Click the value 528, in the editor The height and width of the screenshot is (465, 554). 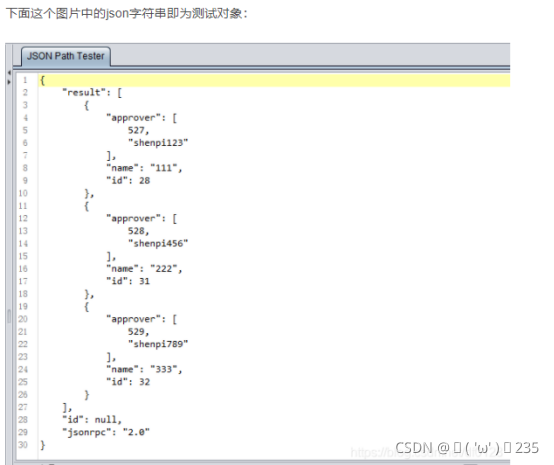pyautogui.click(x=138, y=231)
